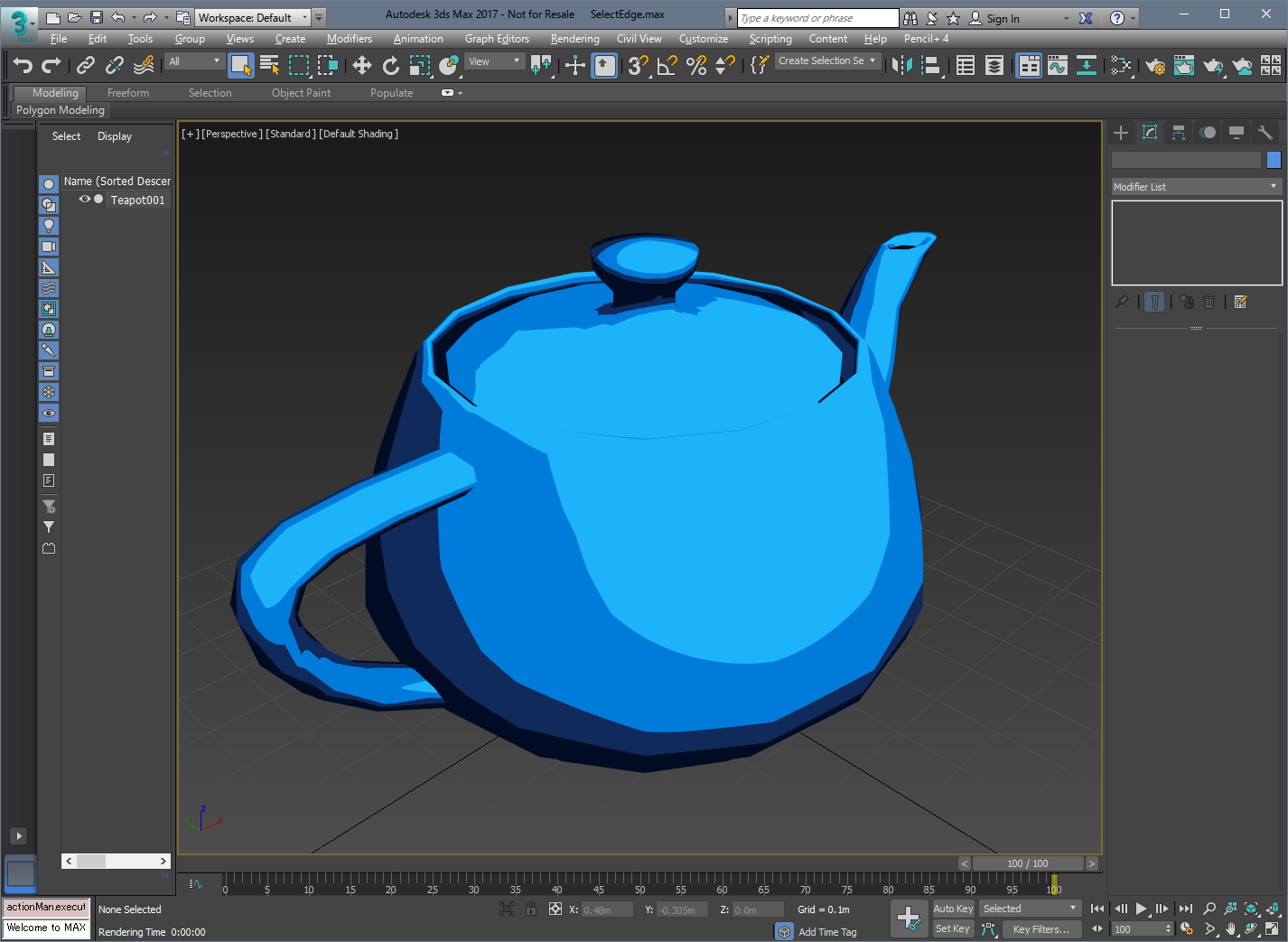This screenshot has height=942, width=1288.
Task: Click the Select and Link icon
Action: coord(86,65)
